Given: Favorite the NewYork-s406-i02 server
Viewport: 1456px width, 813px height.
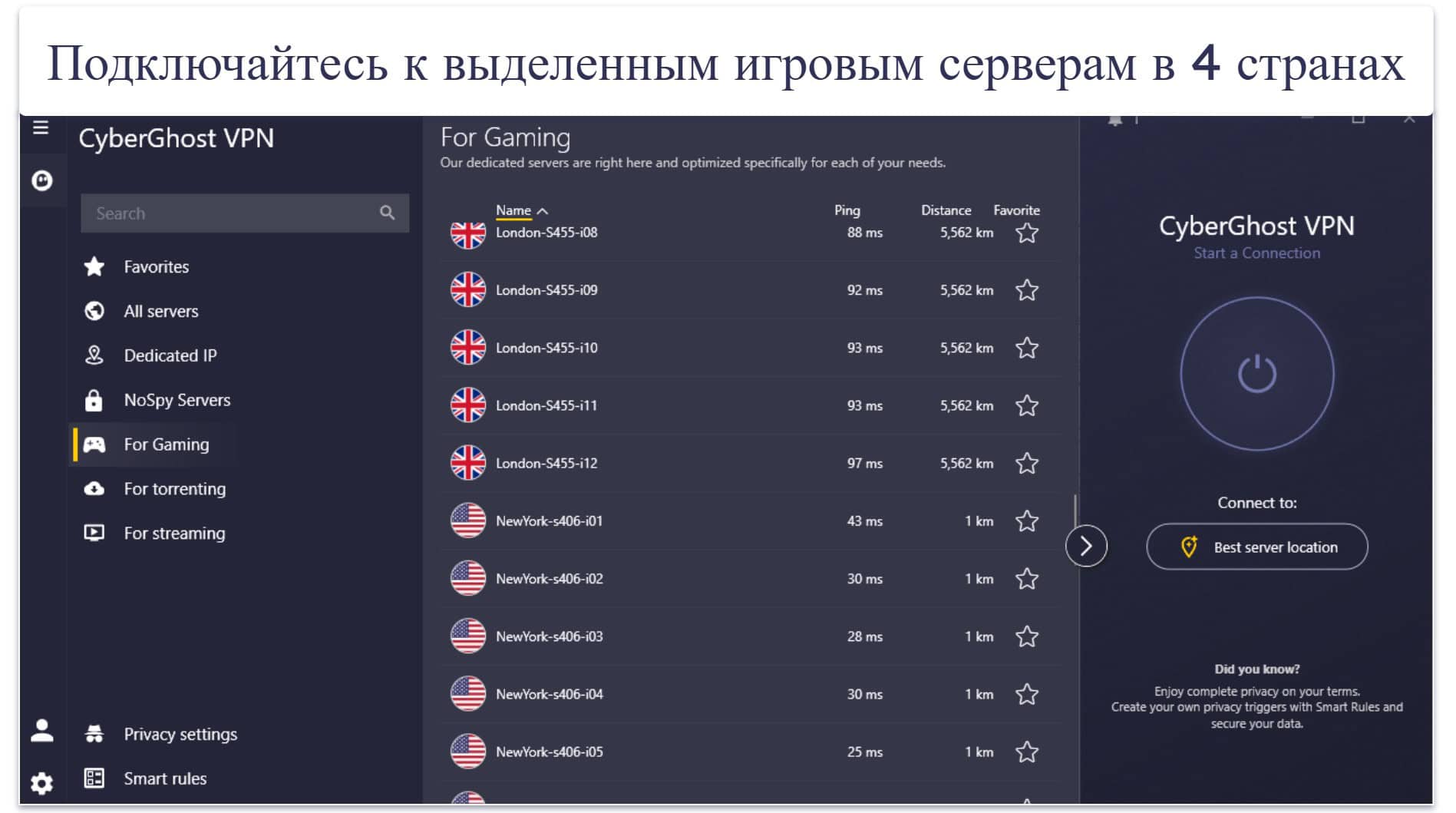Looking at the screenshot, I should pos(1027,579).
